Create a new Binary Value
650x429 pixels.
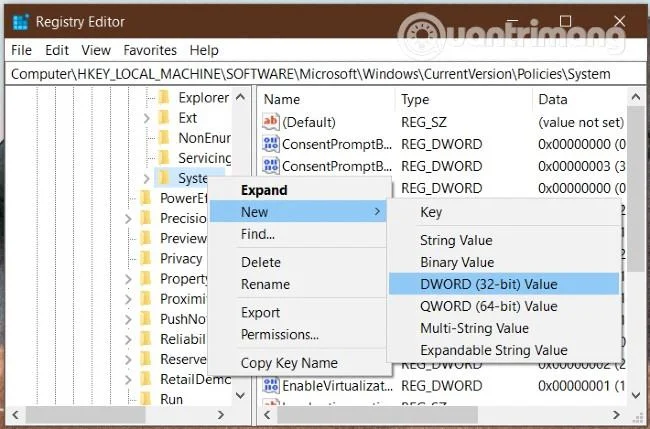click(504, 262)
